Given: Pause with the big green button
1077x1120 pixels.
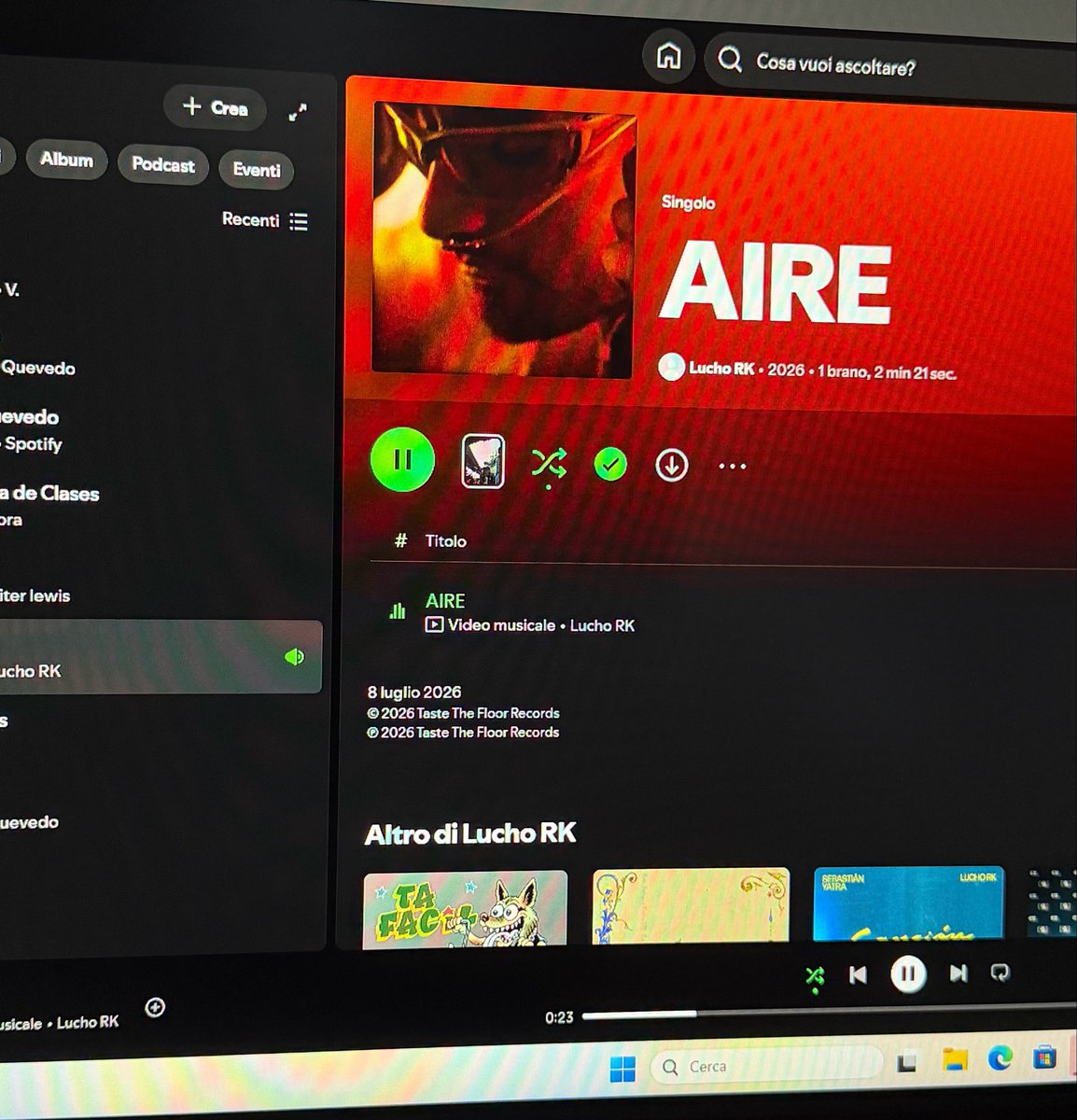Looking at the screenshot, I should click(x=402, y=459).
